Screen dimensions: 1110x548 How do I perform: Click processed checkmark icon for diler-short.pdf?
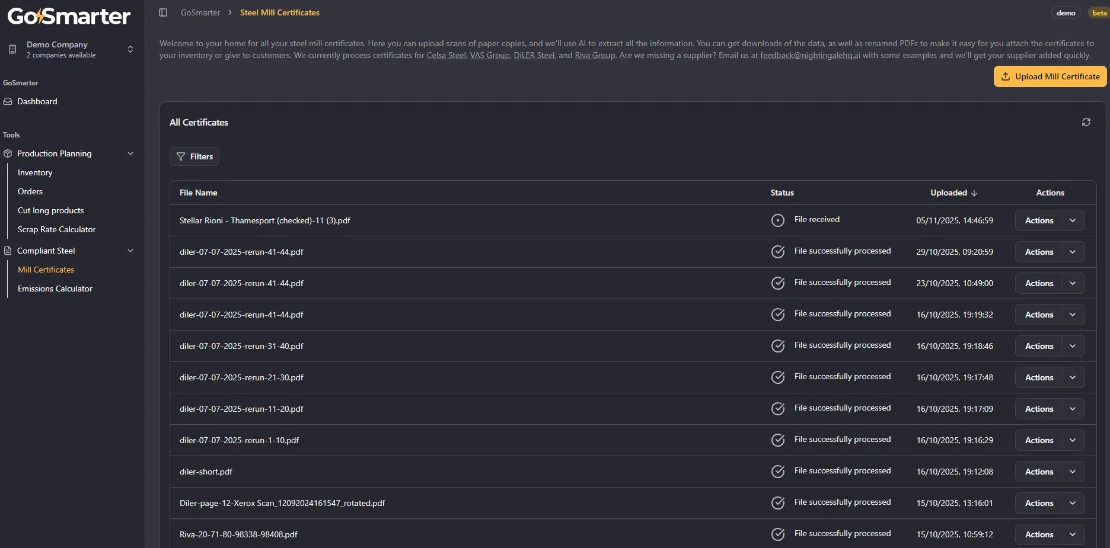click(778, 471)
